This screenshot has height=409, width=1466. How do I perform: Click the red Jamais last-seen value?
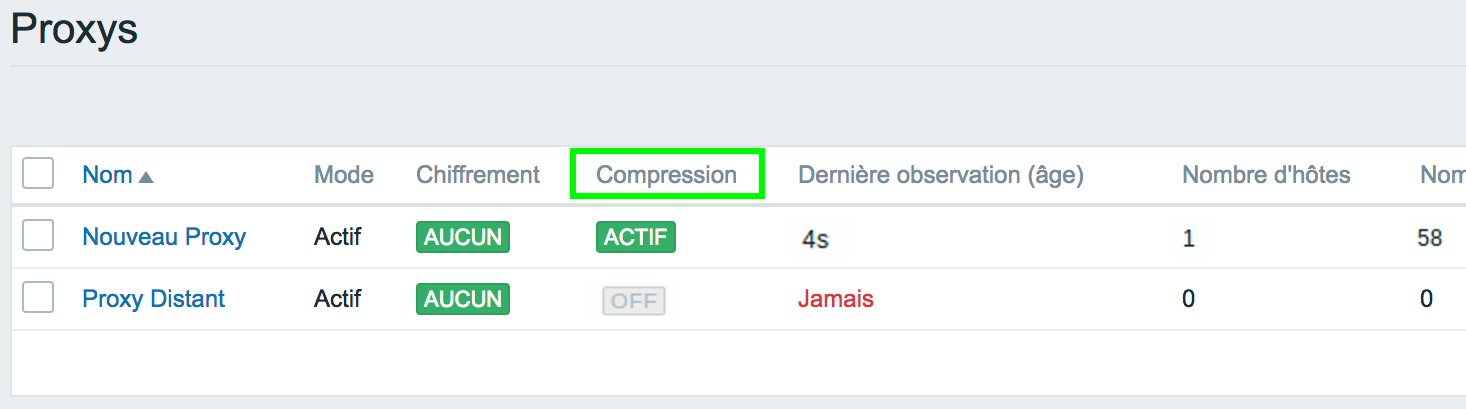(836, 299)
